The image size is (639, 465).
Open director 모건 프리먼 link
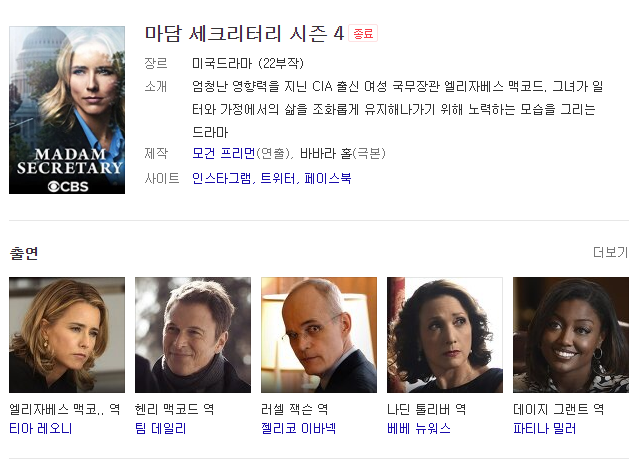223,154
